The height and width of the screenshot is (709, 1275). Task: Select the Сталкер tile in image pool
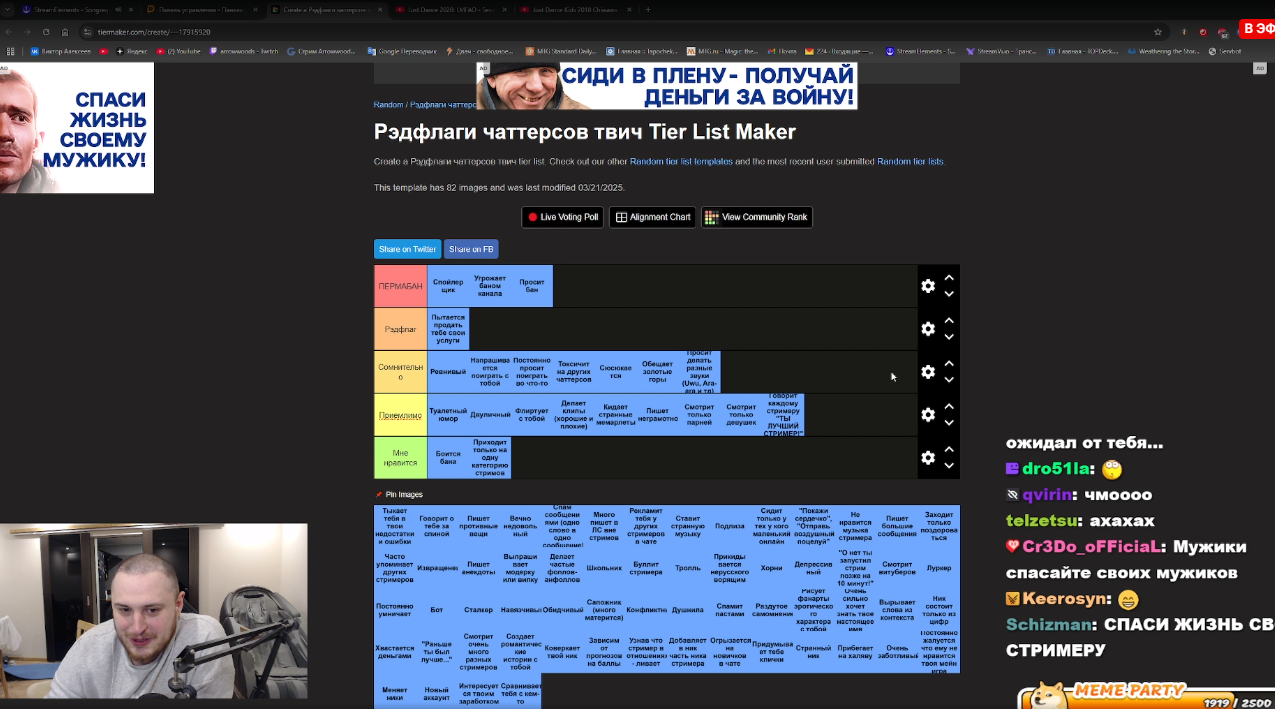(478, 610)
